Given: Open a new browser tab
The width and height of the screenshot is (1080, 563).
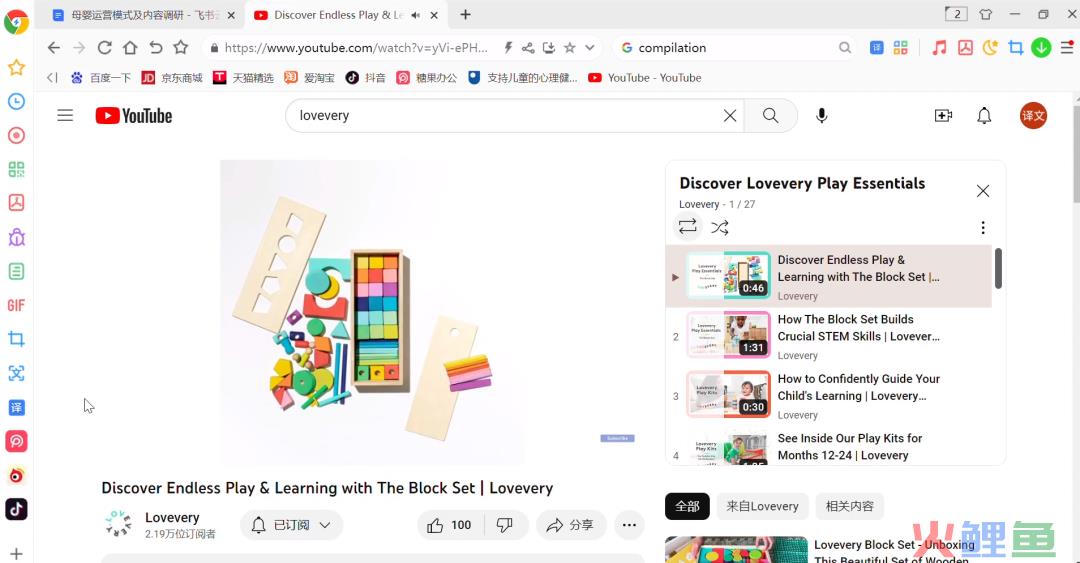Looking at the screenshot, I should [x=466, y=14].
